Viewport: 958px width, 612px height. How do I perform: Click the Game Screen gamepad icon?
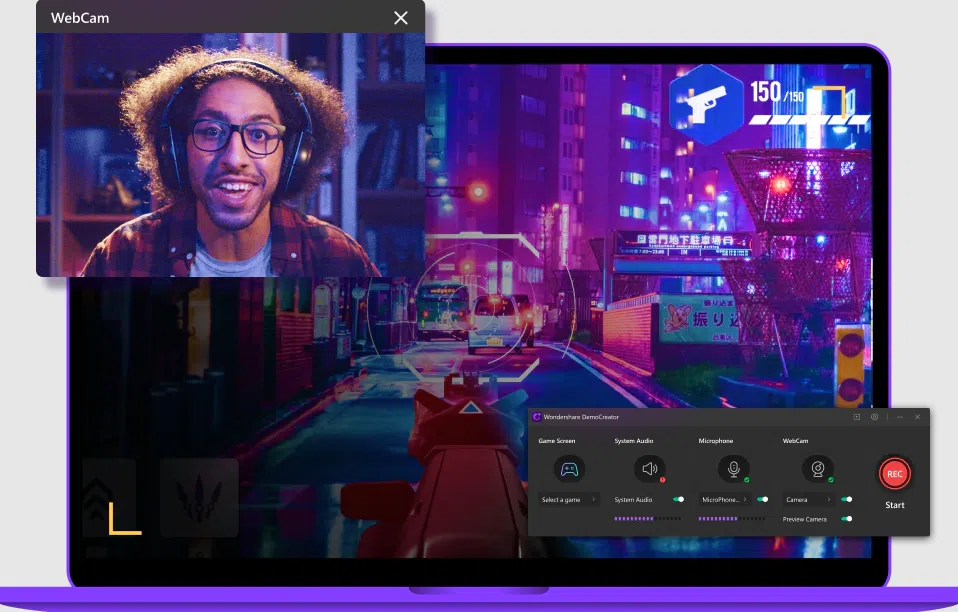(x=569, y=469)
